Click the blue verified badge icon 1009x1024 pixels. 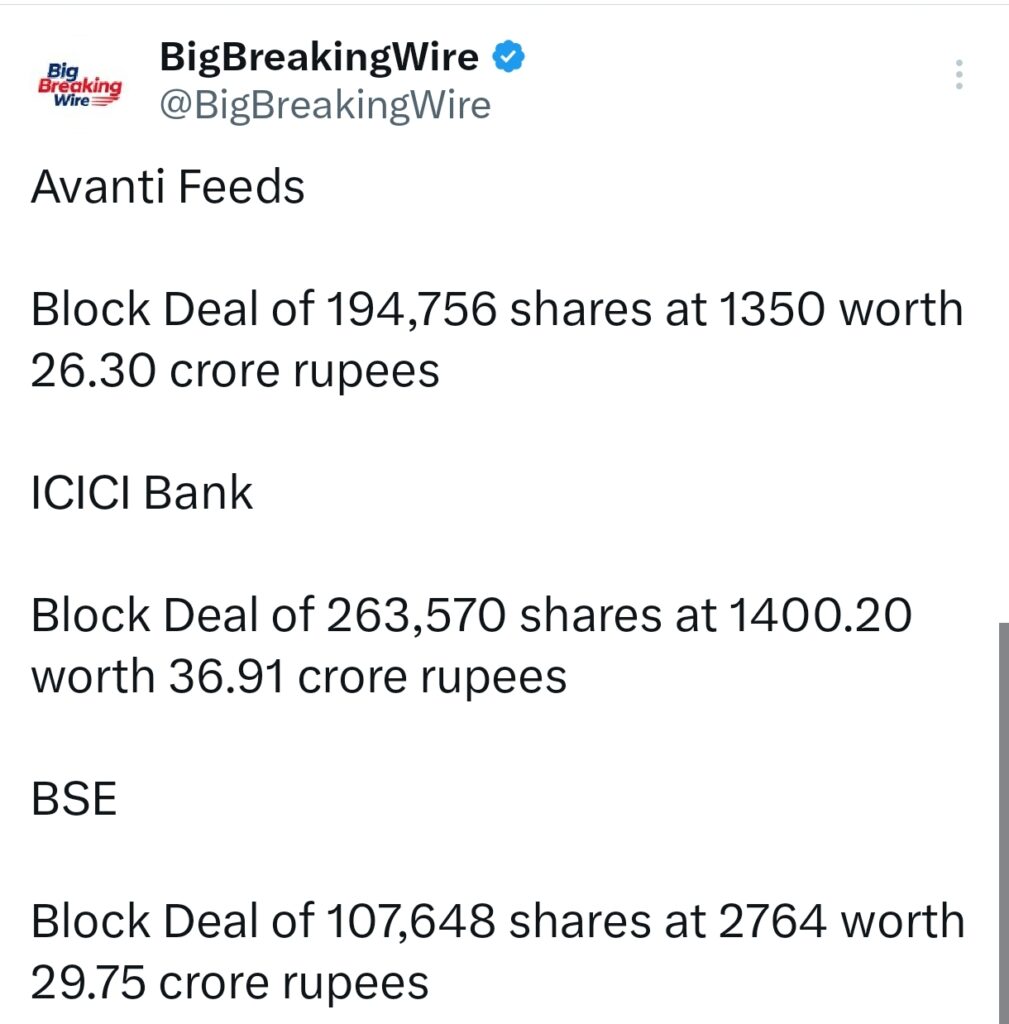[x=508, y=57]
